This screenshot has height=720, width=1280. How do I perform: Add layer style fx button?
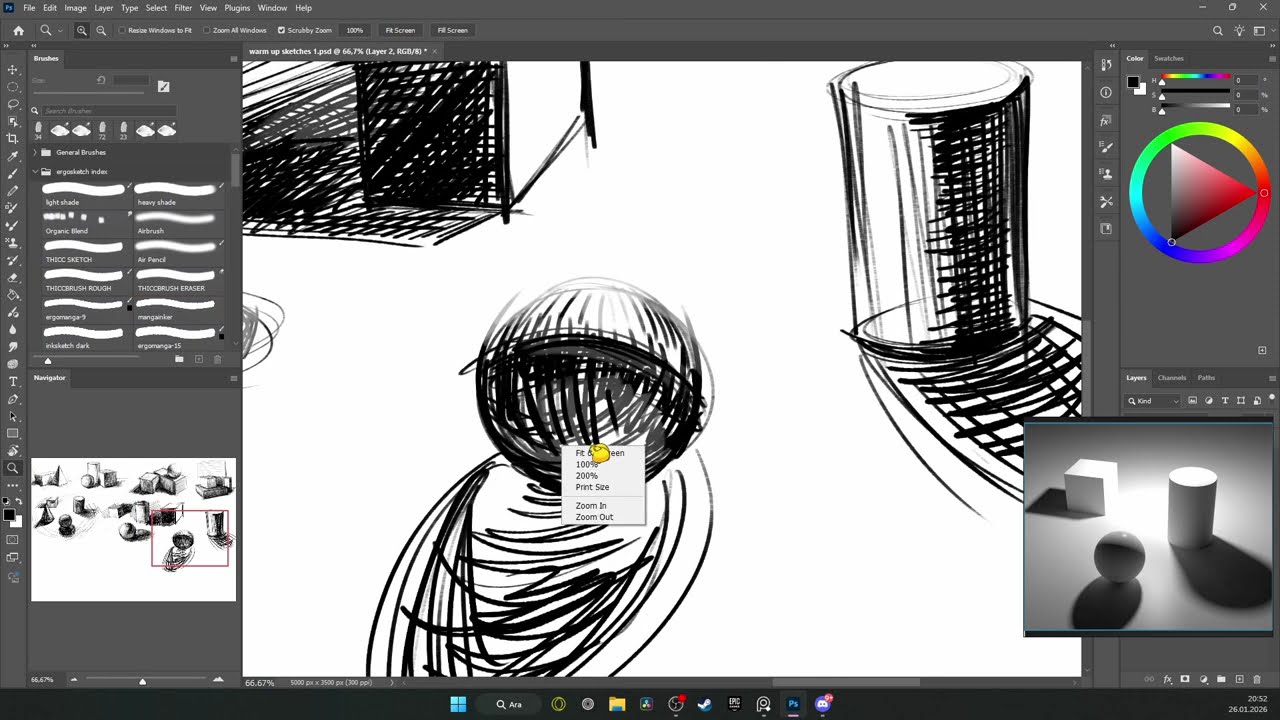coord(1168,679)
